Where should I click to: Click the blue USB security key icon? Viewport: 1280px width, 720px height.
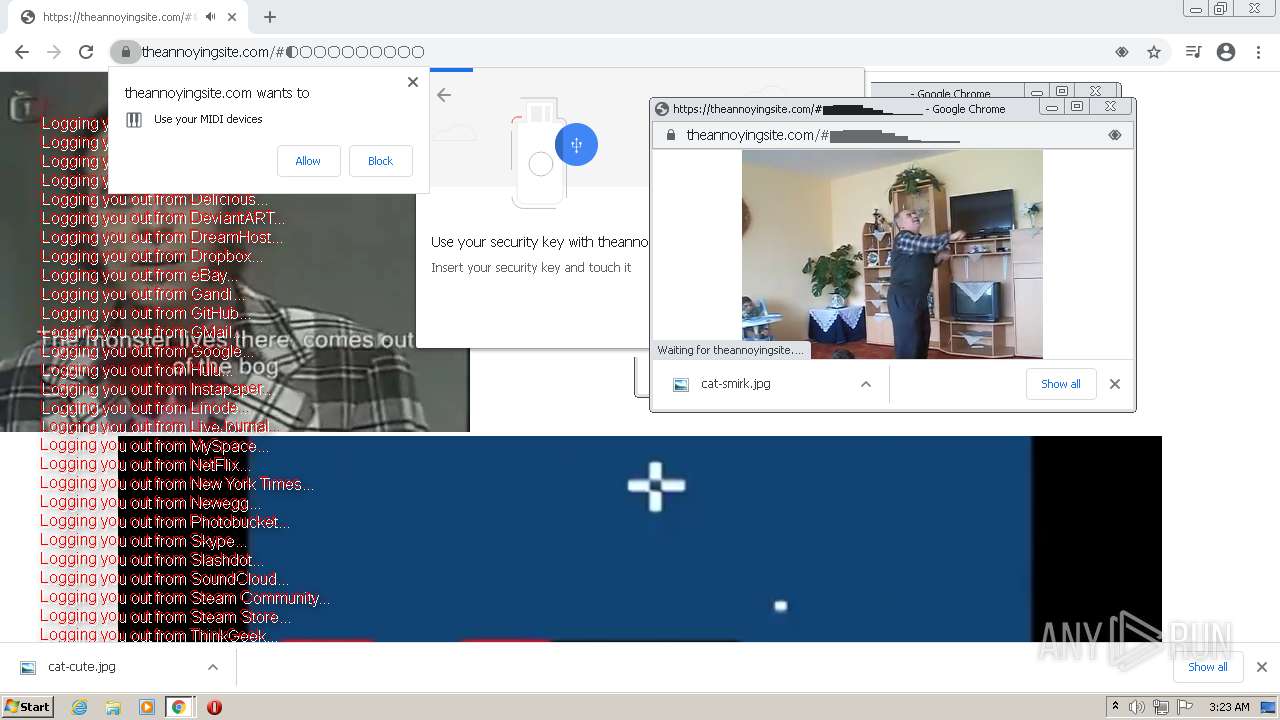click(576, 145)
